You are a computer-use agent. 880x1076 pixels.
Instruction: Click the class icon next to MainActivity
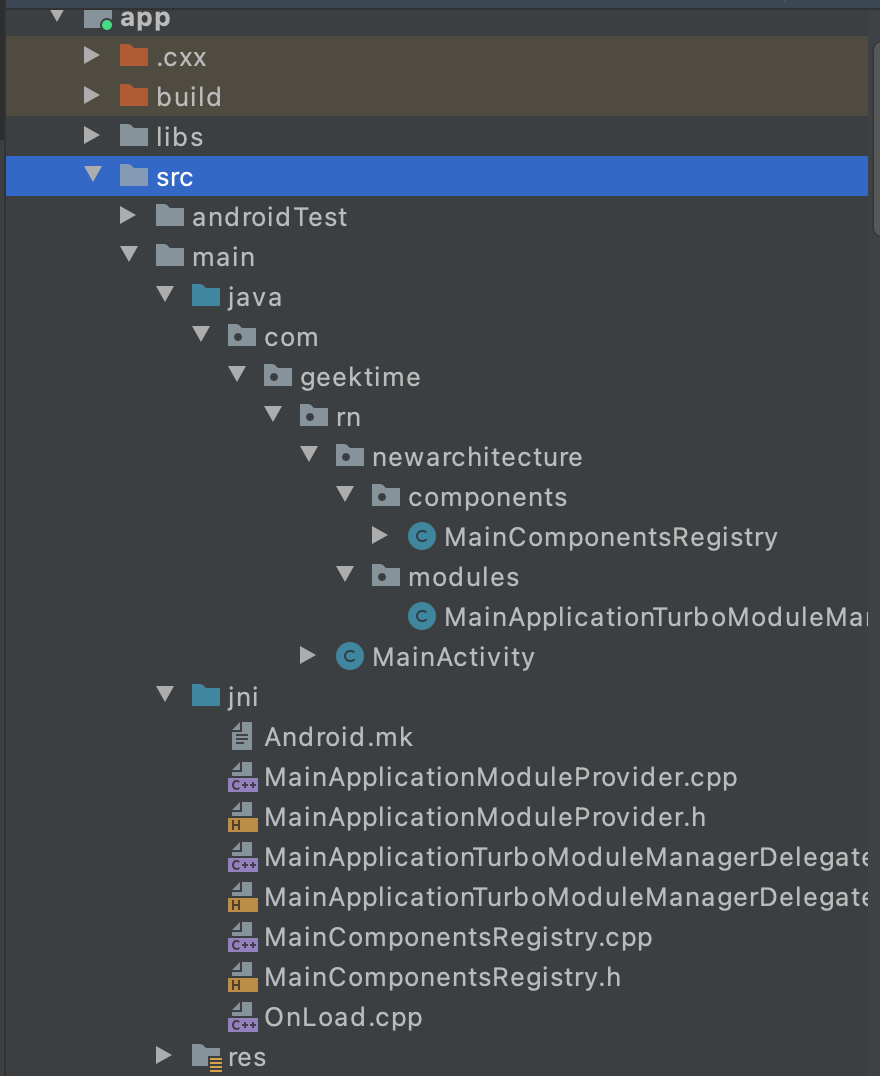coord(350,657)
